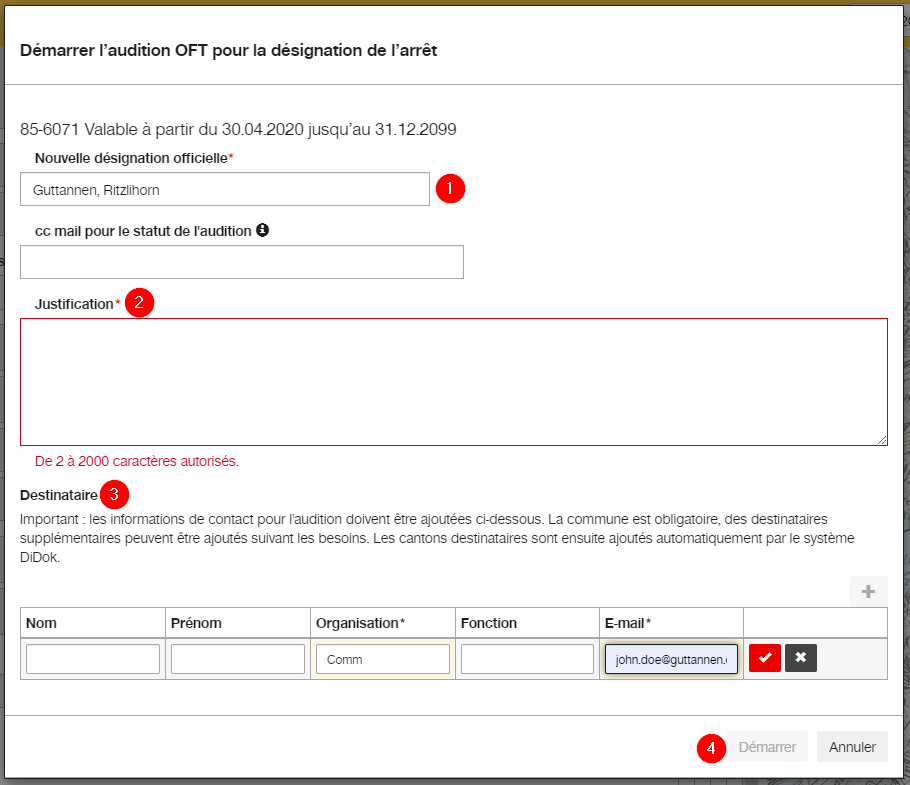Click the Destinataire section heading
The height and width of the screenshot is (785, 910).
pos(59,495)
